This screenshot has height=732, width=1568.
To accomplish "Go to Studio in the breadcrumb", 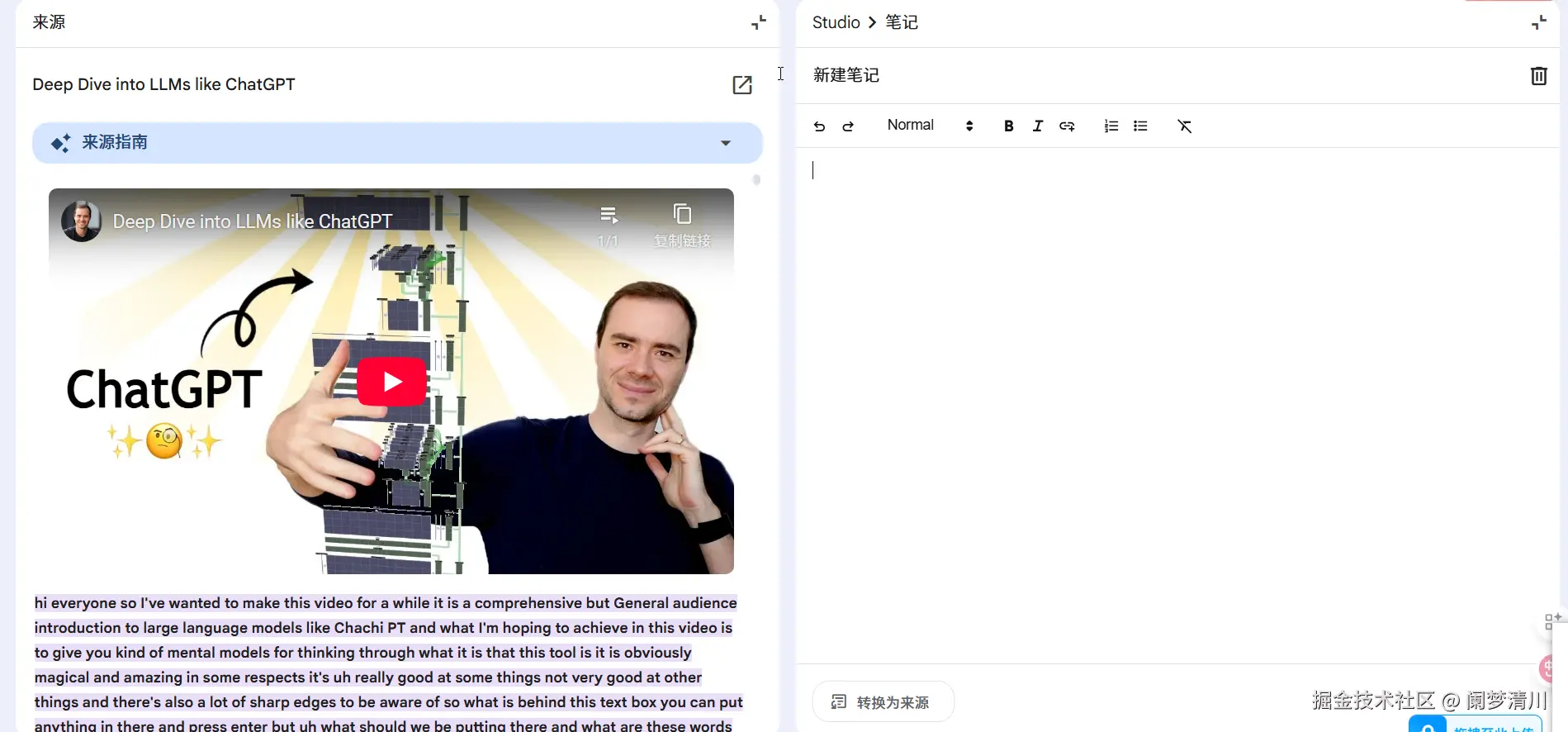I will coord(836,22).
